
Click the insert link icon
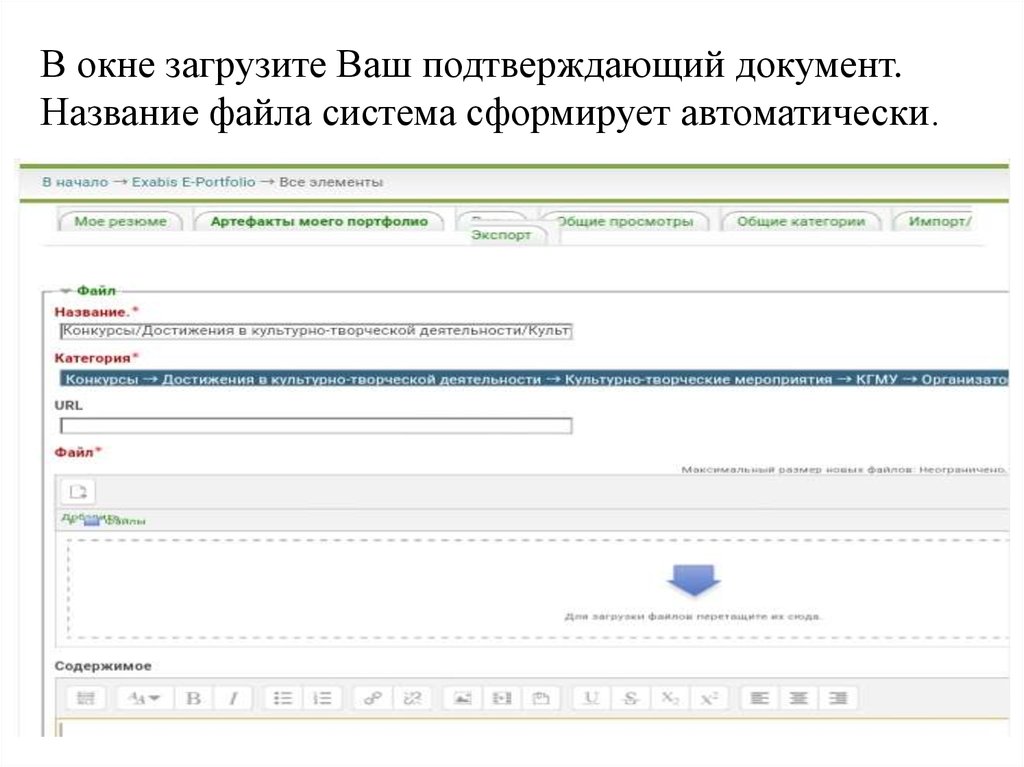point(373,698)
